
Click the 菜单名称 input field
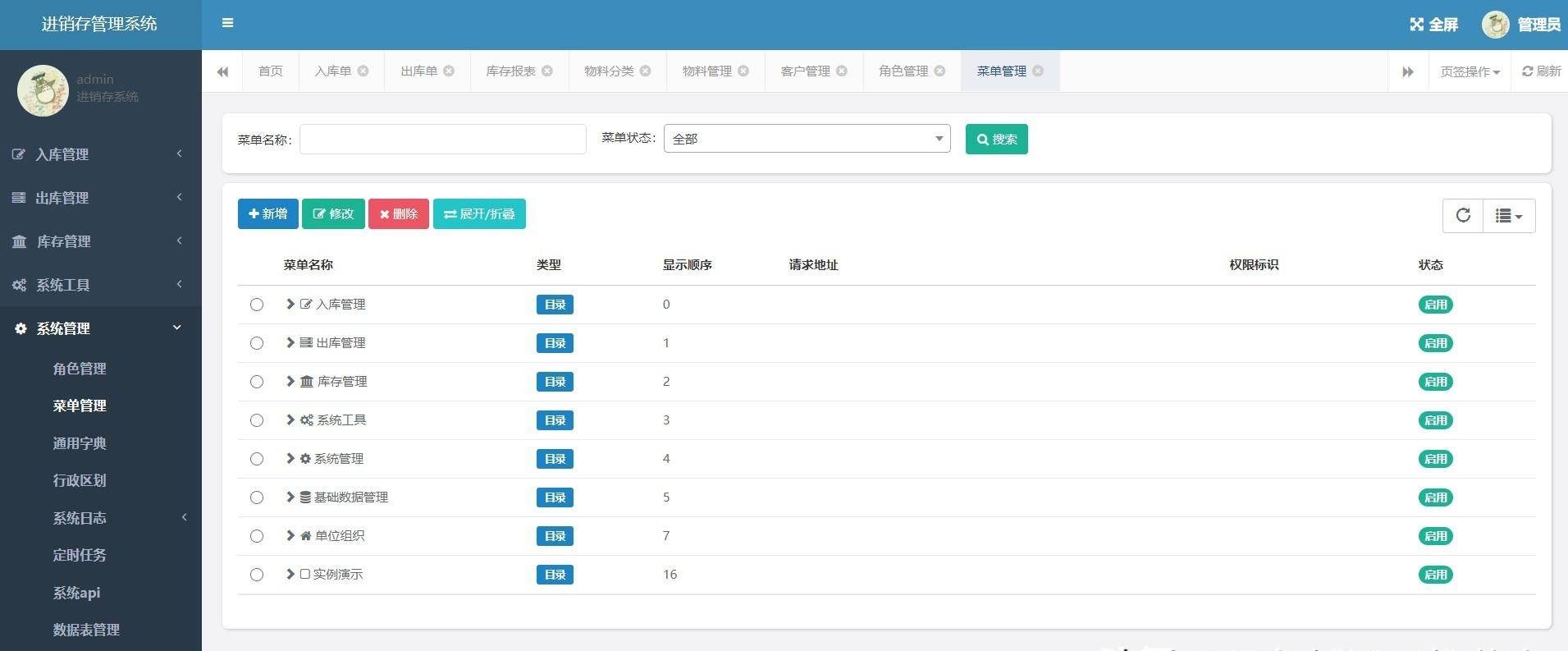(442, 140)
